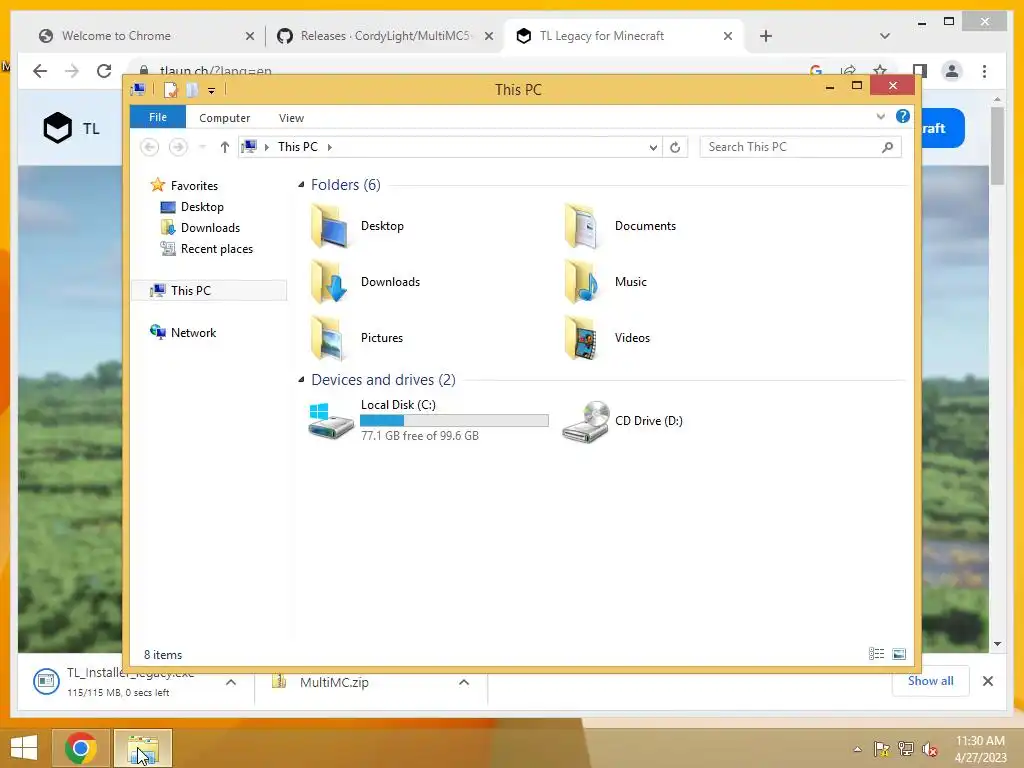Click File Explorer icon on taskbar
This screenshot has width=1024, height=768.
click(143, 748)
